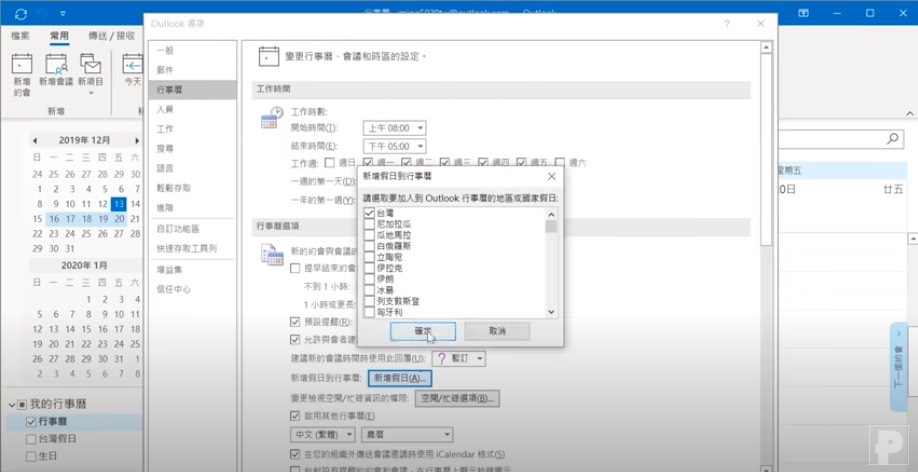Collapse the 我的行事曆 tree group
Viewport: 918px width, 472px height.
[x=12, y=405]
